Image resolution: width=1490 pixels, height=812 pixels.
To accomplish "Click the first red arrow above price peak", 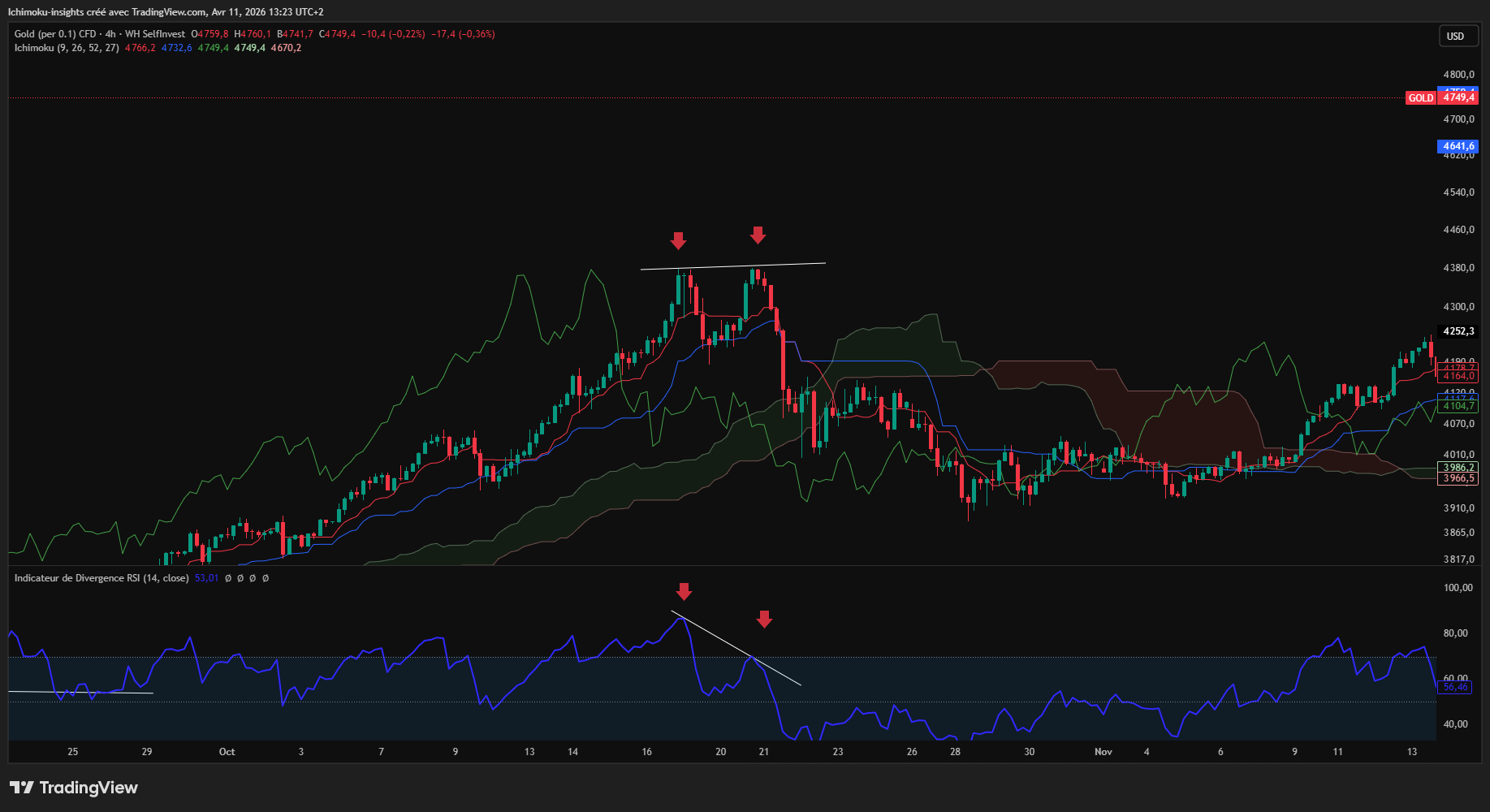I will [x=678, y=241].
